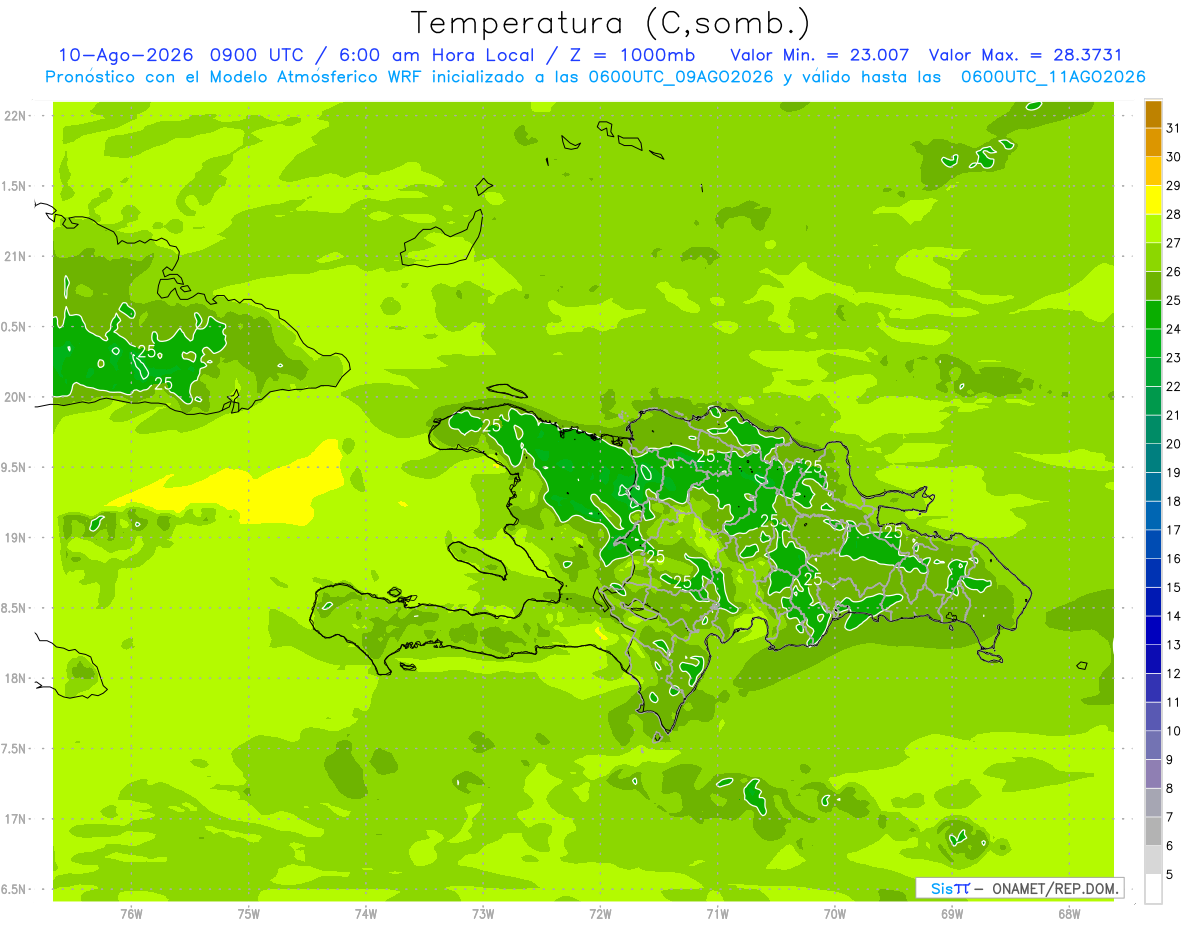
Task: Click the '72W' longitude axis label
Action: coord(600,914)
